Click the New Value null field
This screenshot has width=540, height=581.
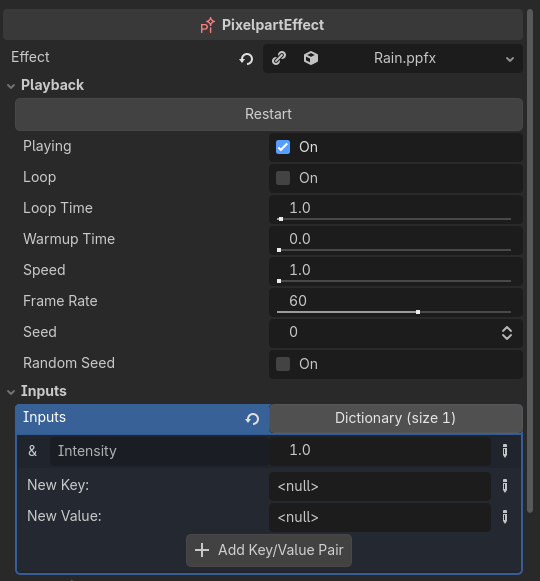click(x=380, y=517)
